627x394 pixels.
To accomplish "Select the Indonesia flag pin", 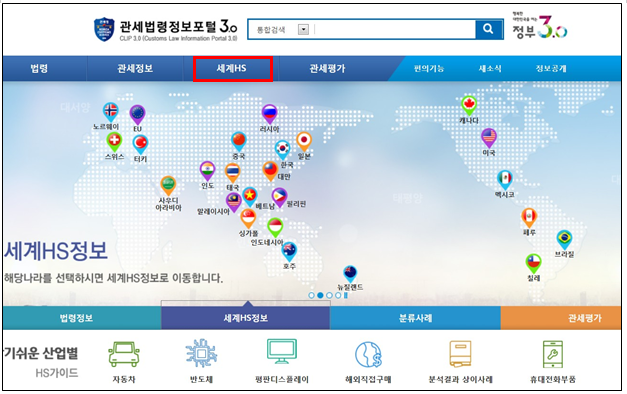I will pyautogui.click(x=275, y=228).
